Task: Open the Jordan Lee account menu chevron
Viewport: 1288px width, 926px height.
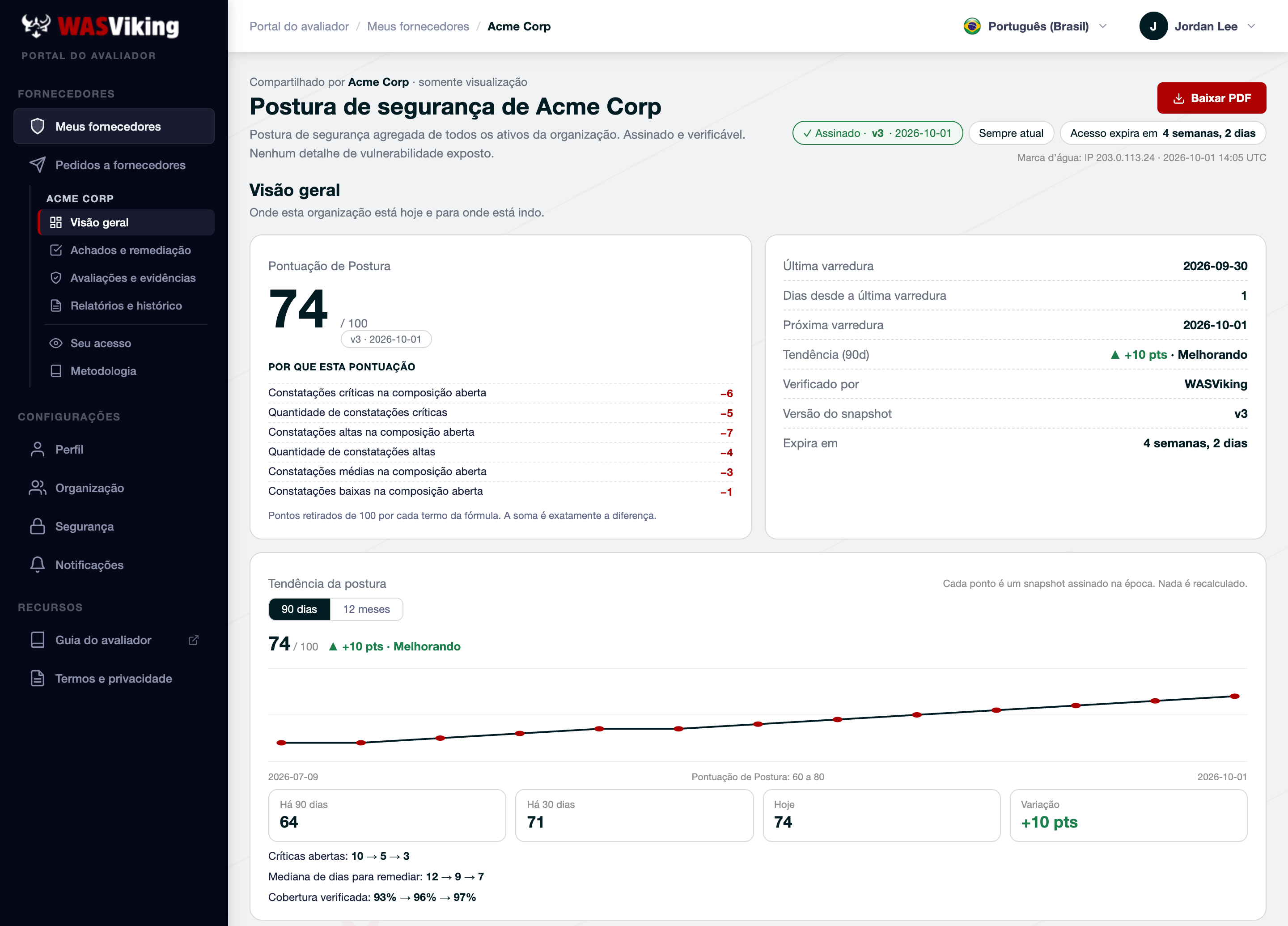Action: 1251,26
